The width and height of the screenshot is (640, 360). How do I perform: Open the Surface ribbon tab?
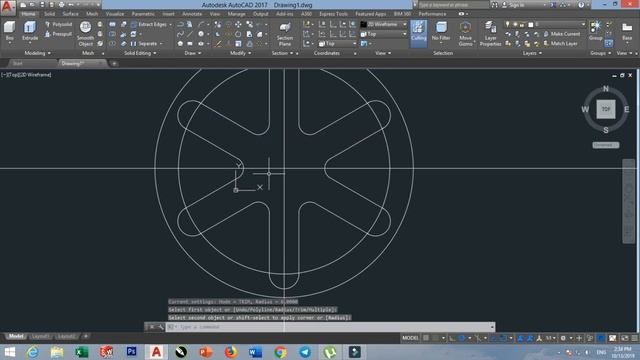pyautogui.click(x=70, y=14)
